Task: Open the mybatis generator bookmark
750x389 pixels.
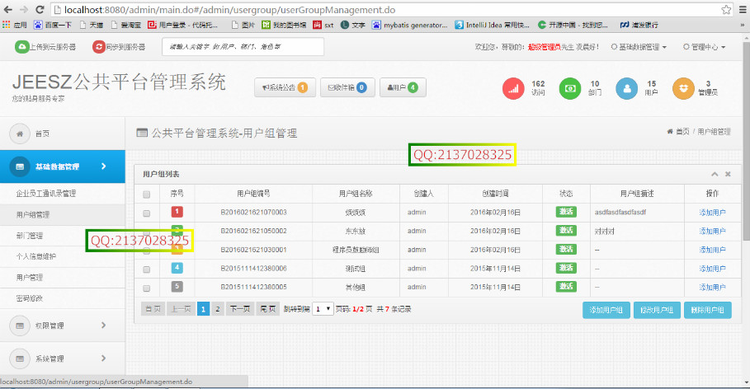Action: click(x=409, y=25)
